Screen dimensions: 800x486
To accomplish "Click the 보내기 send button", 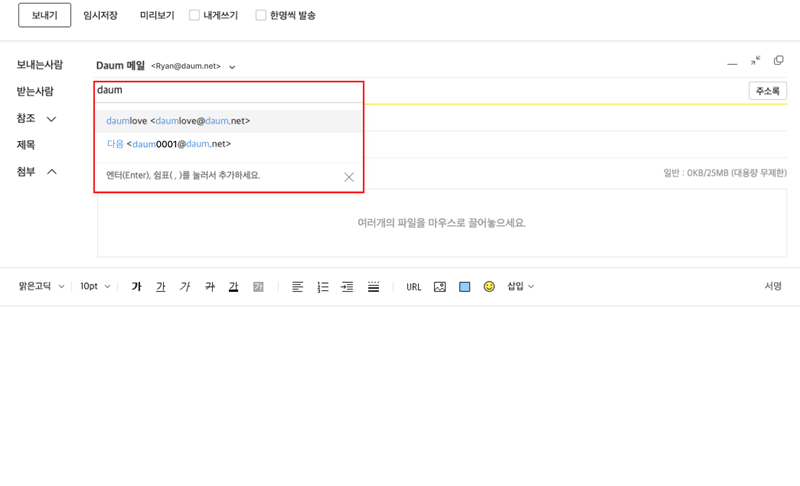I will [x=44, y=15].
